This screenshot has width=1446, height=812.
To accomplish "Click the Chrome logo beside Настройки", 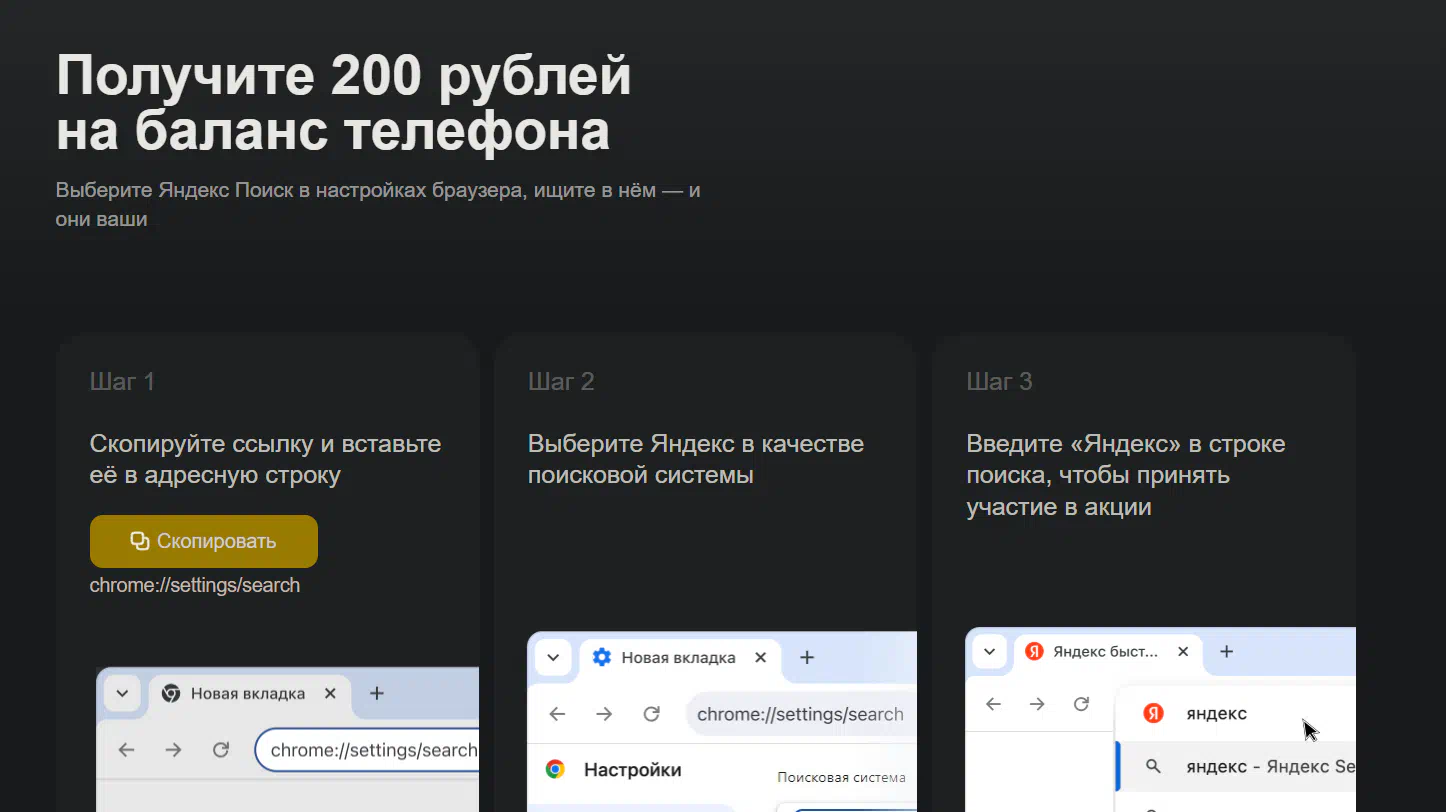I will (555, 769).
